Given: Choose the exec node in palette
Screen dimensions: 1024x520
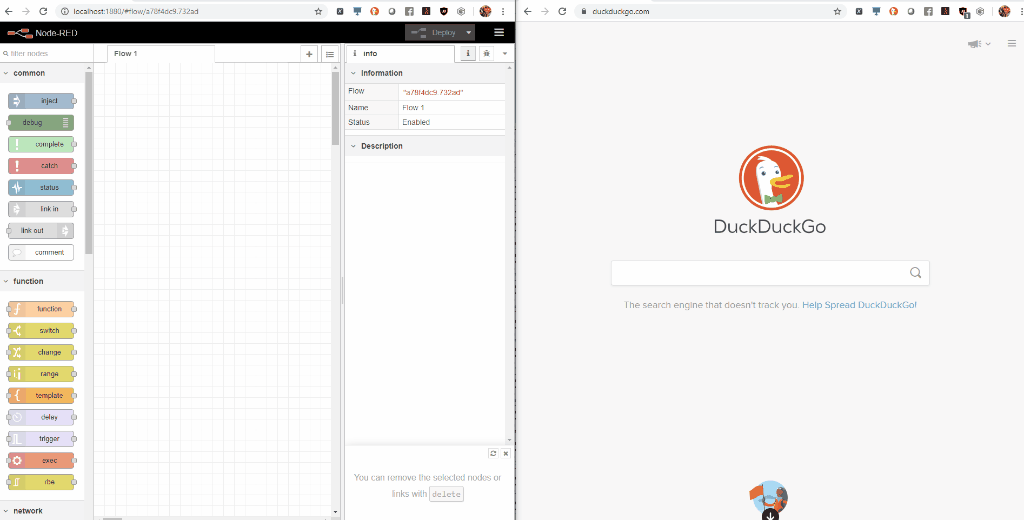Looking at the screenshot, I should [41, 461].
